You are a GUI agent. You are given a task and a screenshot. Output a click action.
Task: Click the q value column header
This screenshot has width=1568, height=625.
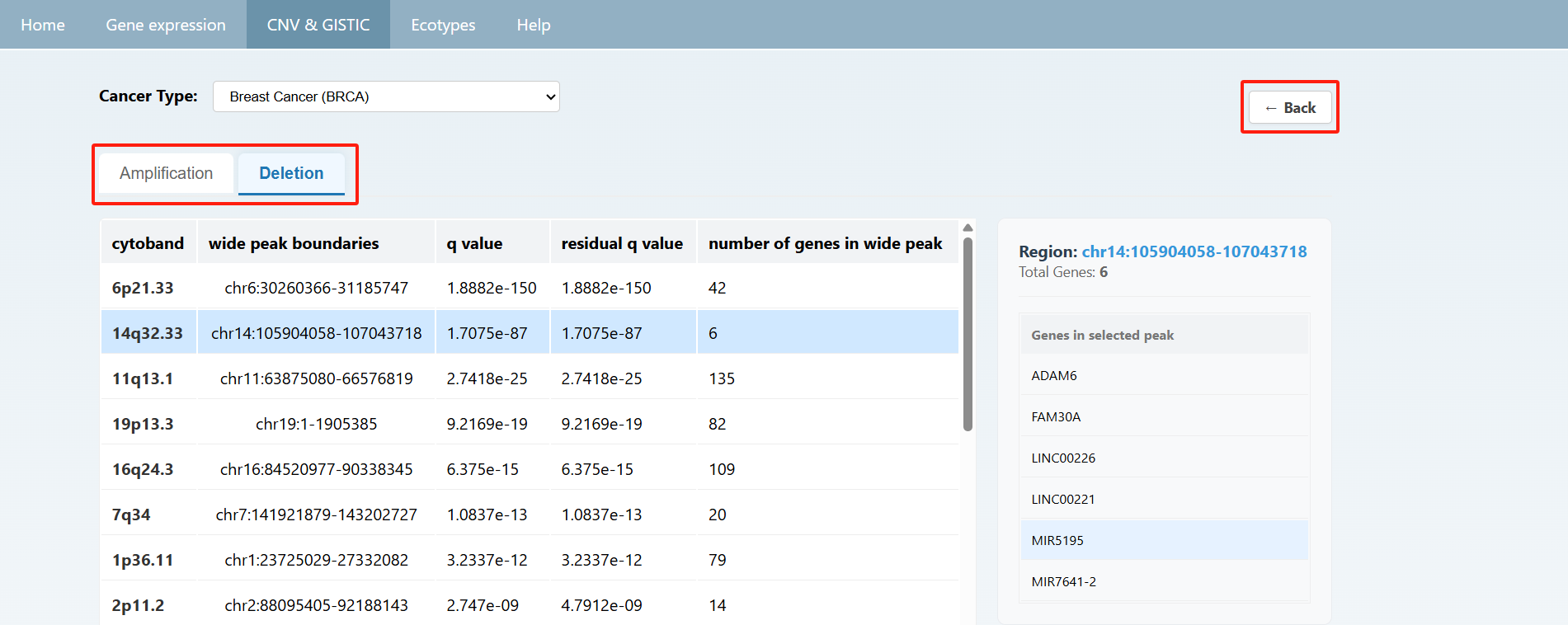[474, 243]
